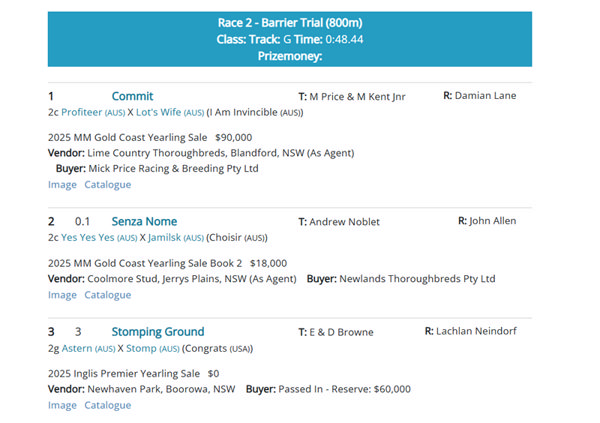Viewport: 600px width, 423px height.
Task: Open Catalogue link for Stomping Ground
Action: (107, 405)
